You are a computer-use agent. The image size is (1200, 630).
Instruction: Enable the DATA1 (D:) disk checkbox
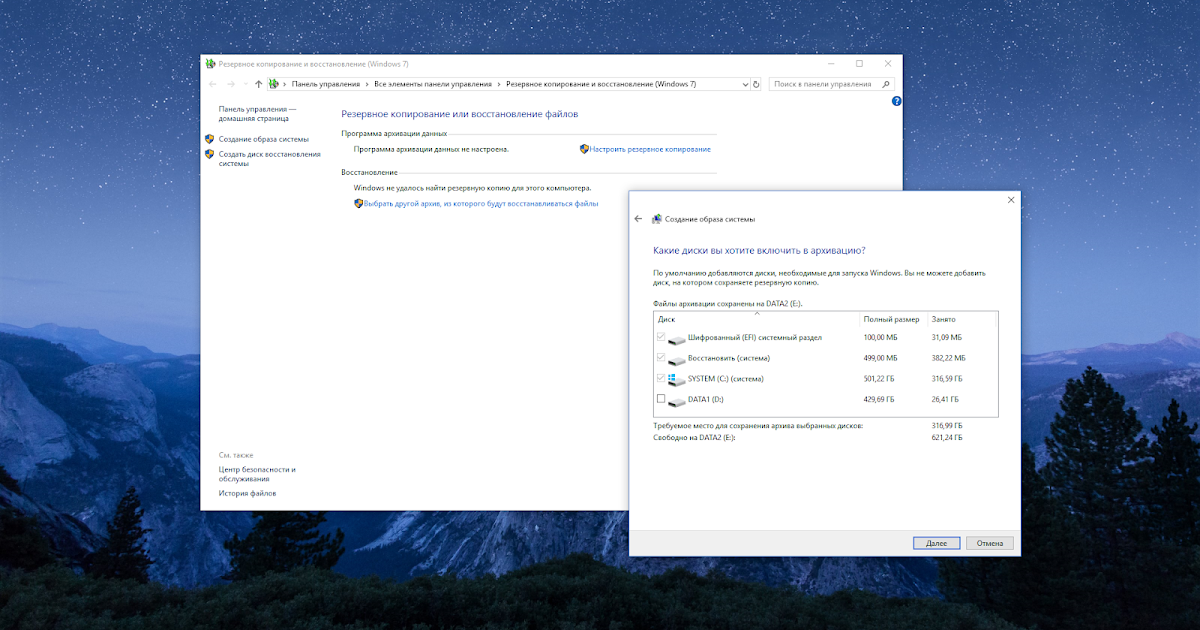pos(660,399)
